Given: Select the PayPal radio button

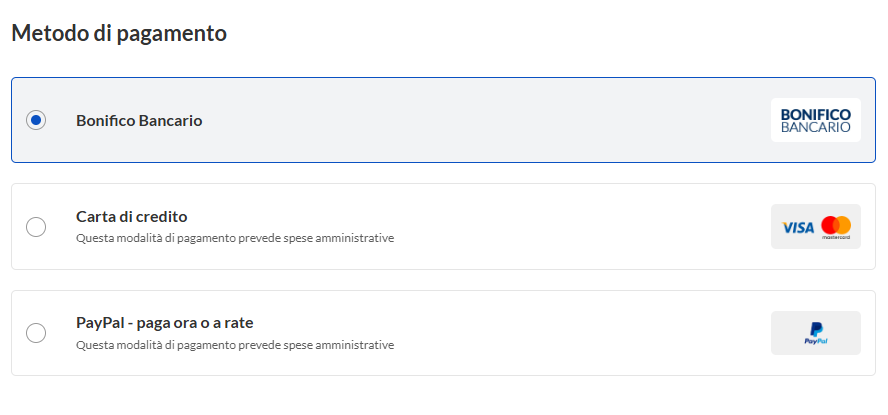Looking at the screenshot, I should [36, 333].
